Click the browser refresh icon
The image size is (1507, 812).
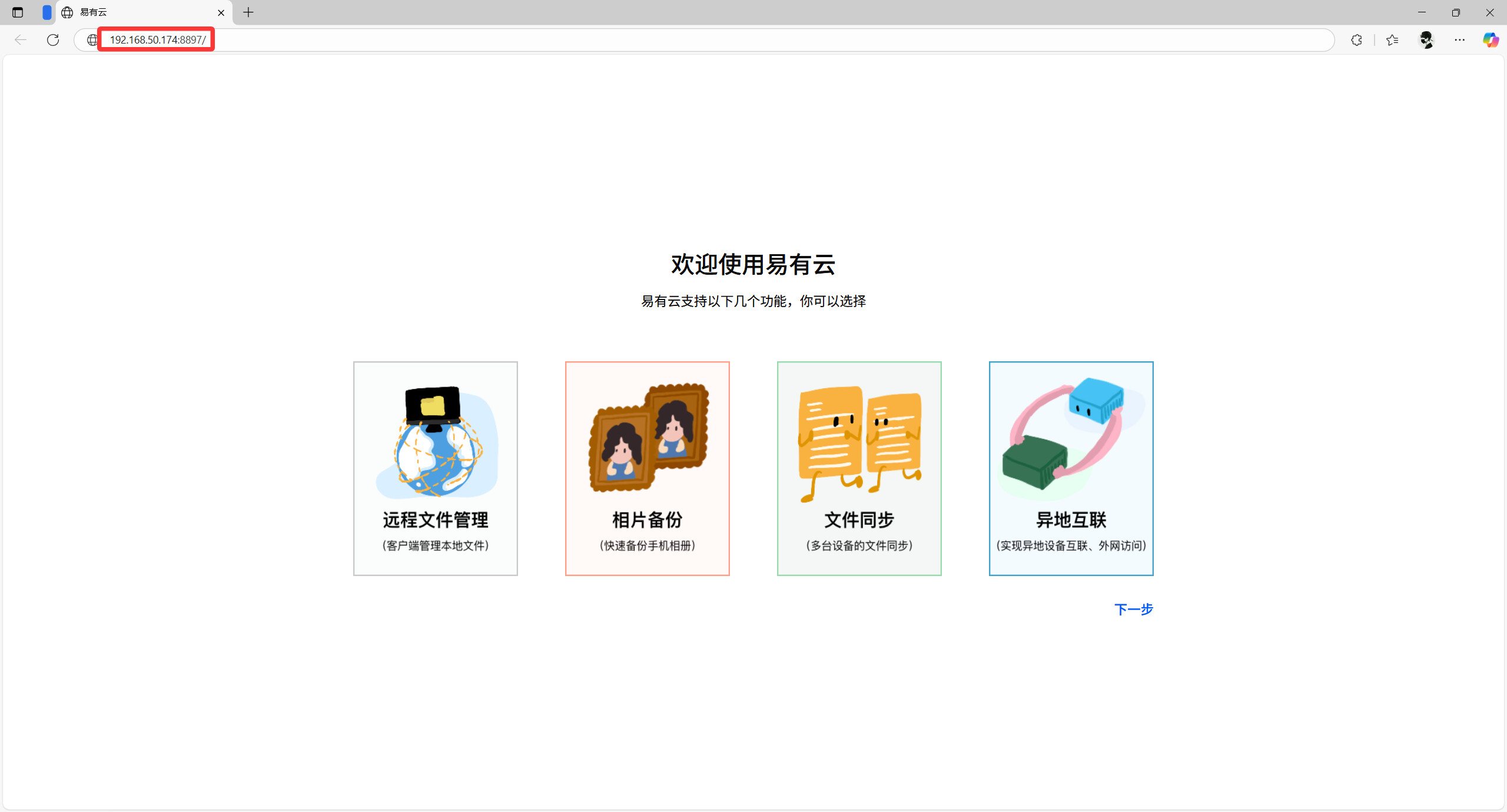[x=53, y=39]
